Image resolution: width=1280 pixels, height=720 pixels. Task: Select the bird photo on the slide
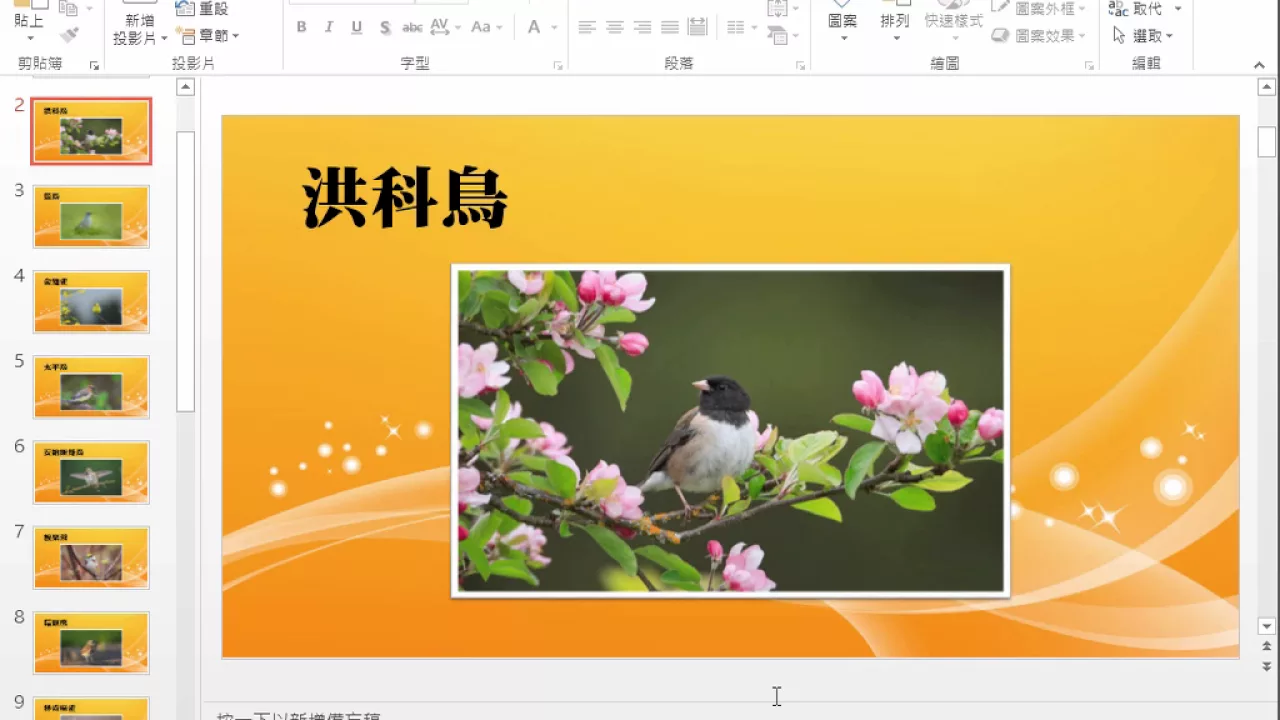coord(730,431)
